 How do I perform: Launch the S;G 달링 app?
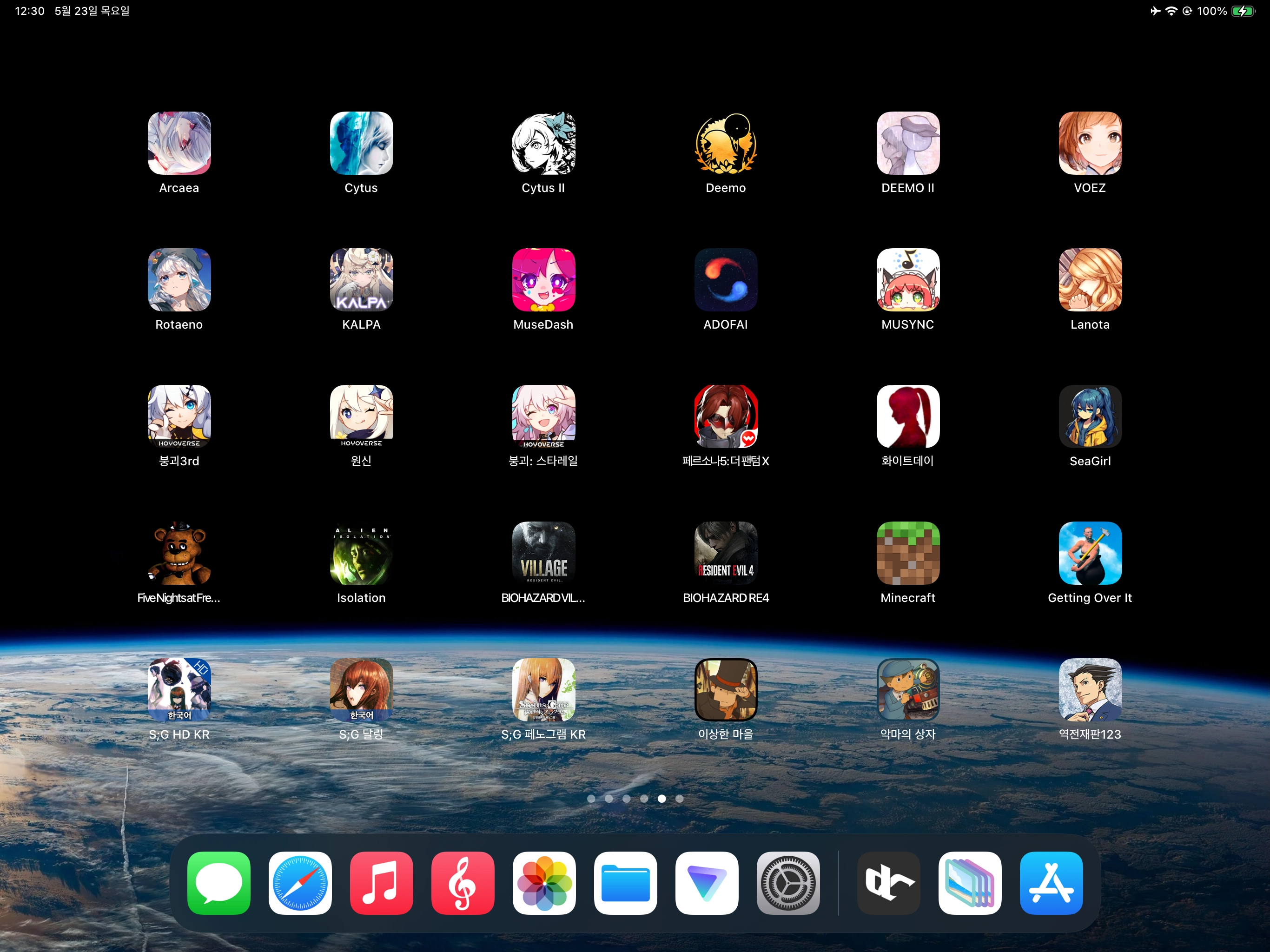[361, 690]
